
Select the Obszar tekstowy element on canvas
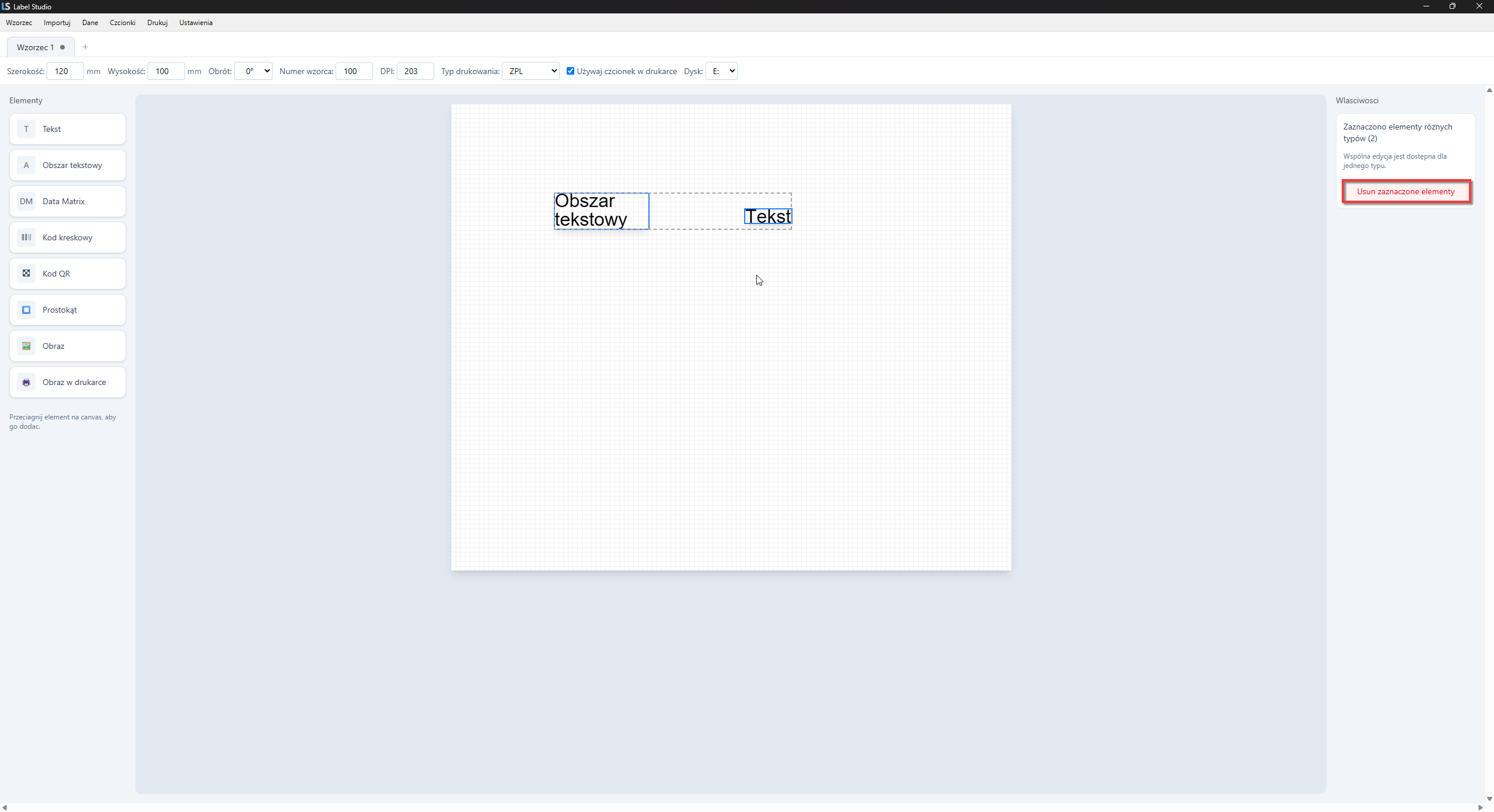pos(602,211)
